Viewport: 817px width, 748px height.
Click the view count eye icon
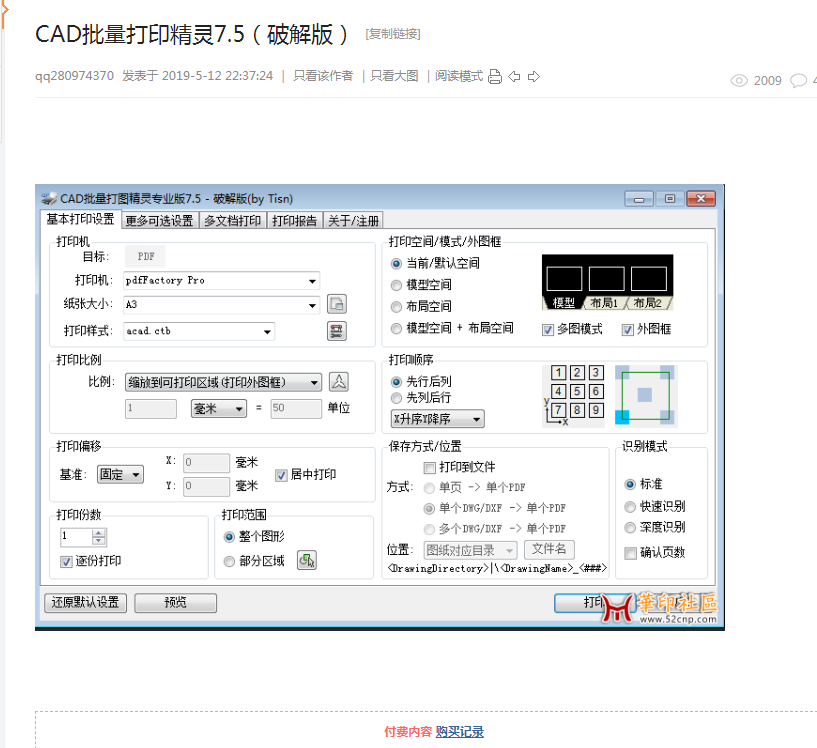pos(739,81)
